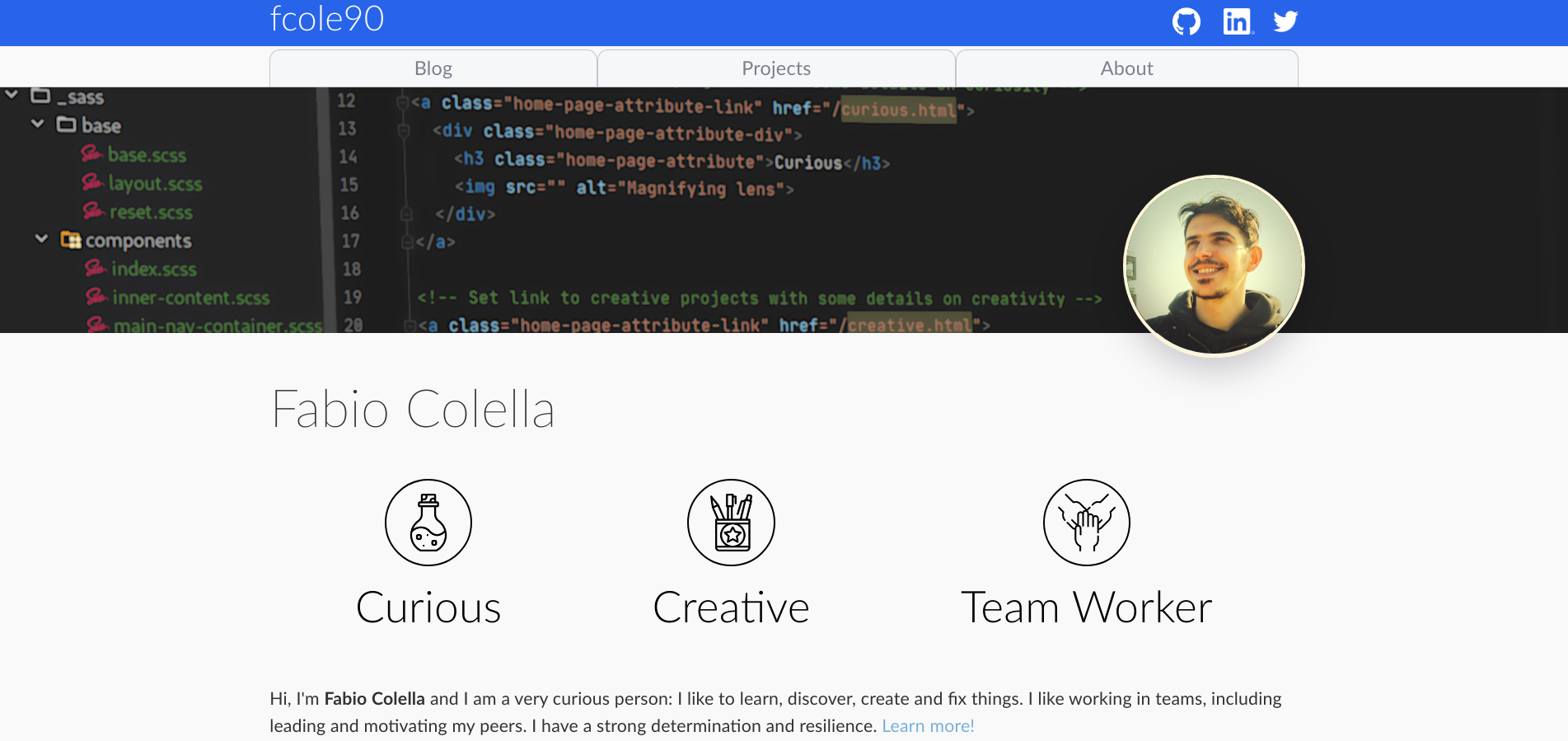Follow the Learn more! link

click(928, 726)
